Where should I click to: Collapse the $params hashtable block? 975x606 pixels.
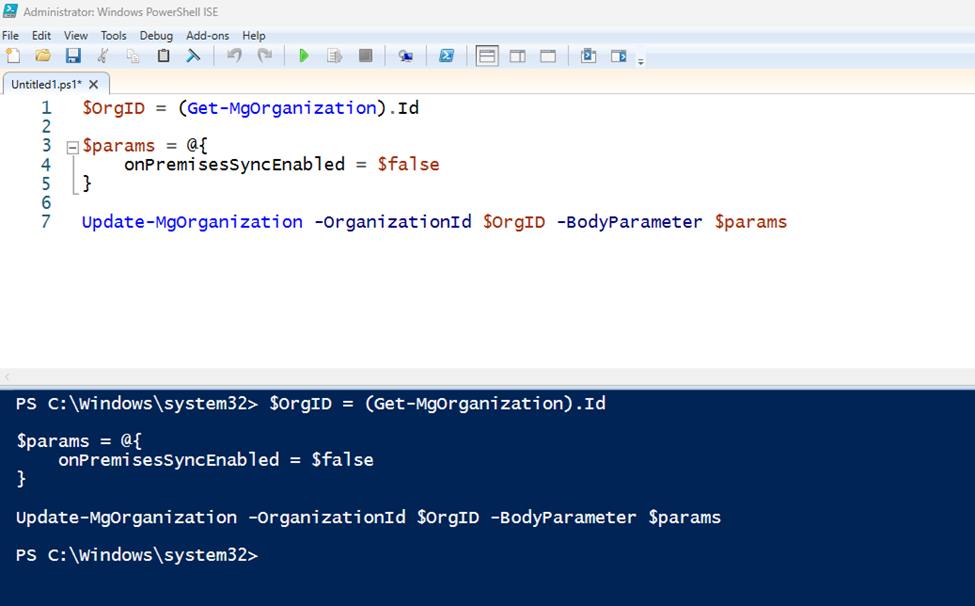[73, 147]
